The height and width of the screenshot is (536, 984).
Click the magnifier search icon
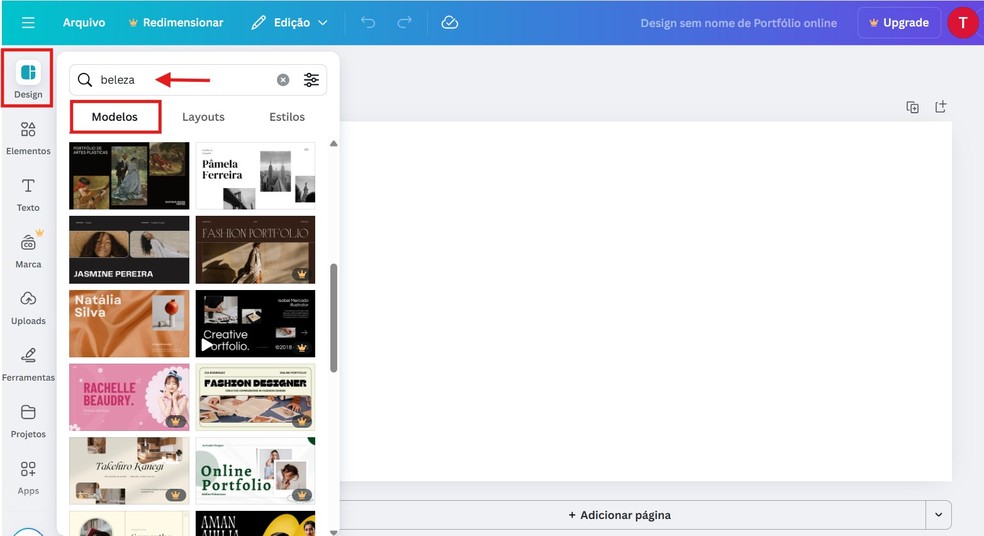pos(85,80)
